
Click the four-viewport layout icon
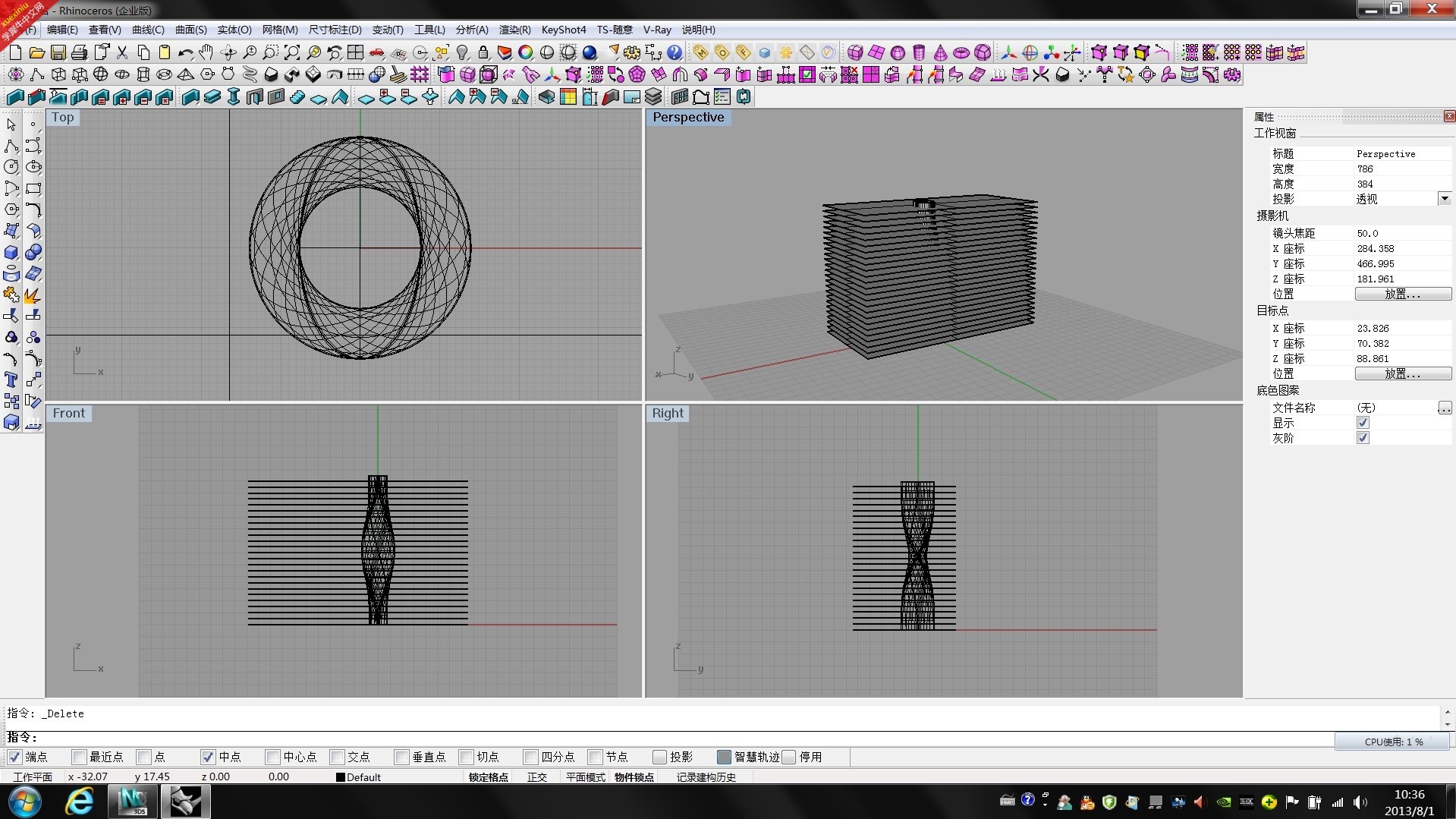(x=355, y=52)
